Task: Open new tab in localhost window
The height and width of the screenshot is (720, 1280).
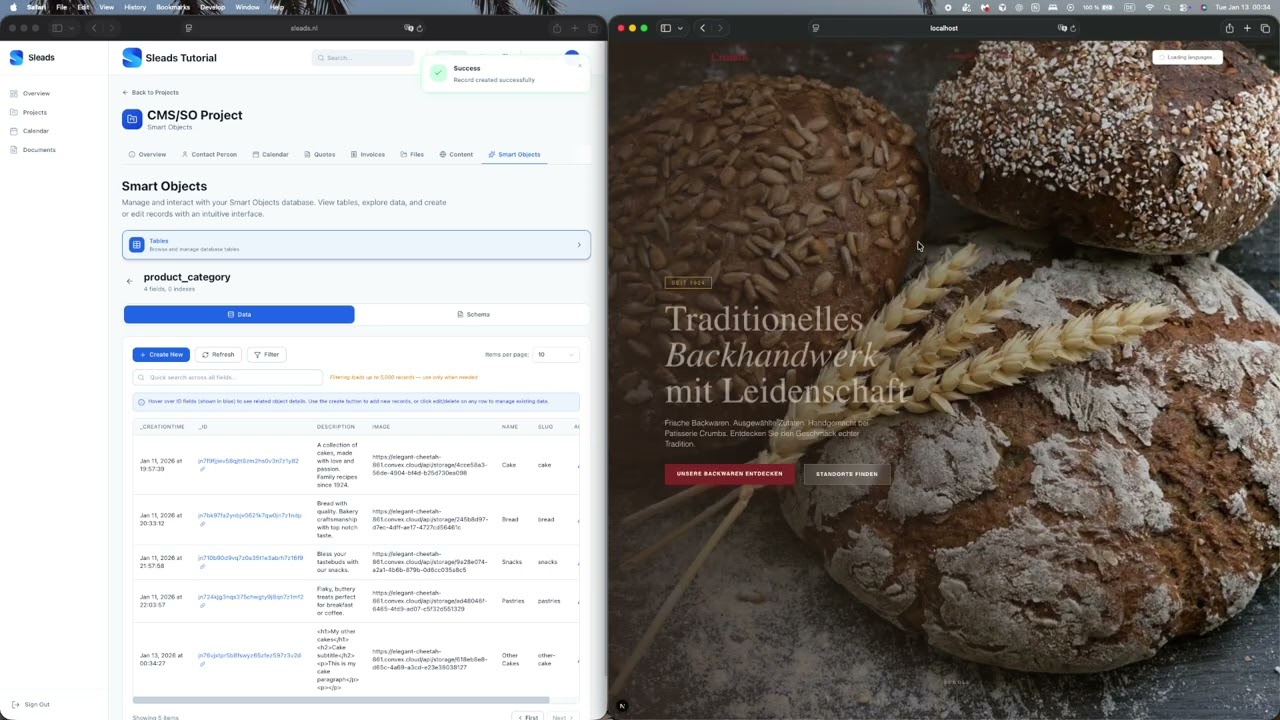Action: click(x=1247, y=28)
